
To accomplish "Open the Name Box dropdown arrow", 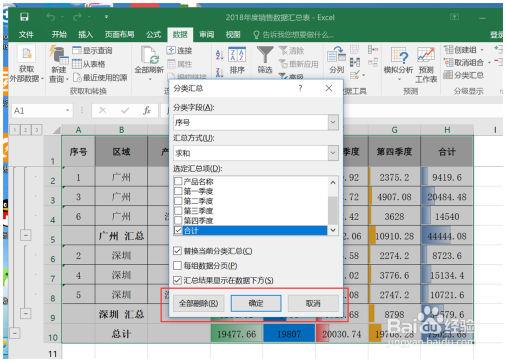I will pyautogui.click(x=68, y=110).
